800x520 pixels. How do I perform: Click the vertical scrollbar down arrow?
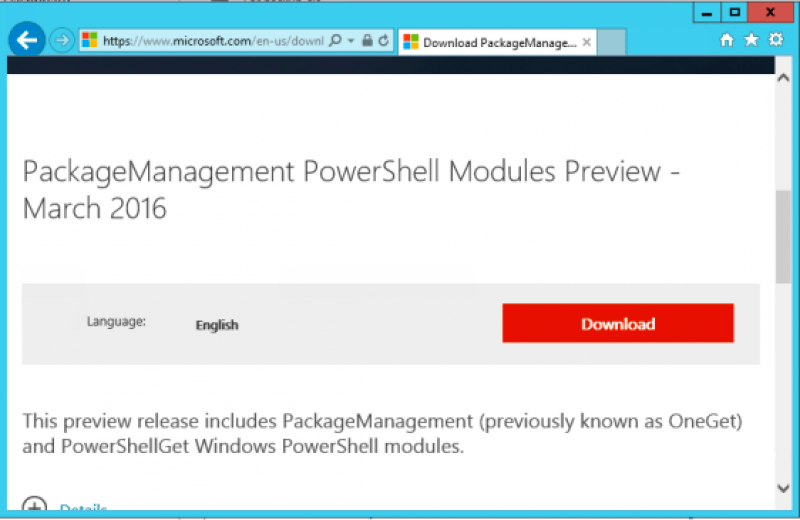[784, 488]
